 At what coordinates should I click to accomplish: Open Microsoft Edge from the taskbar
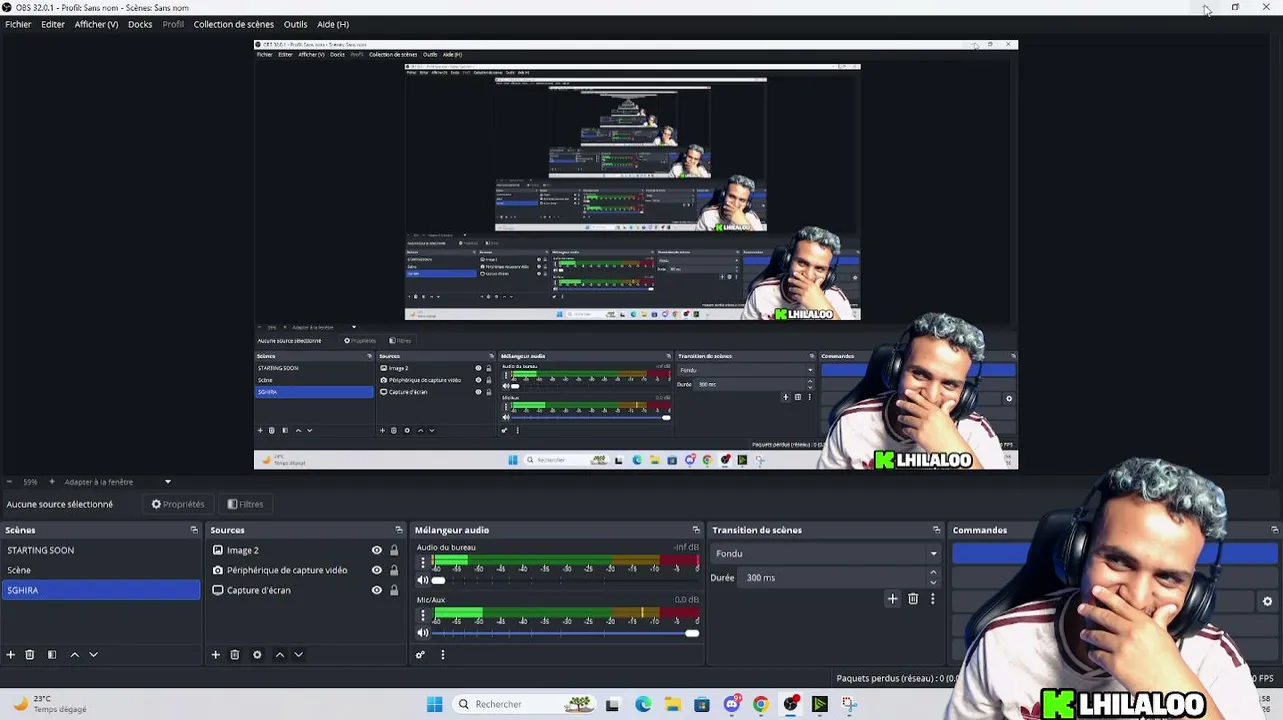coord(643,704)
